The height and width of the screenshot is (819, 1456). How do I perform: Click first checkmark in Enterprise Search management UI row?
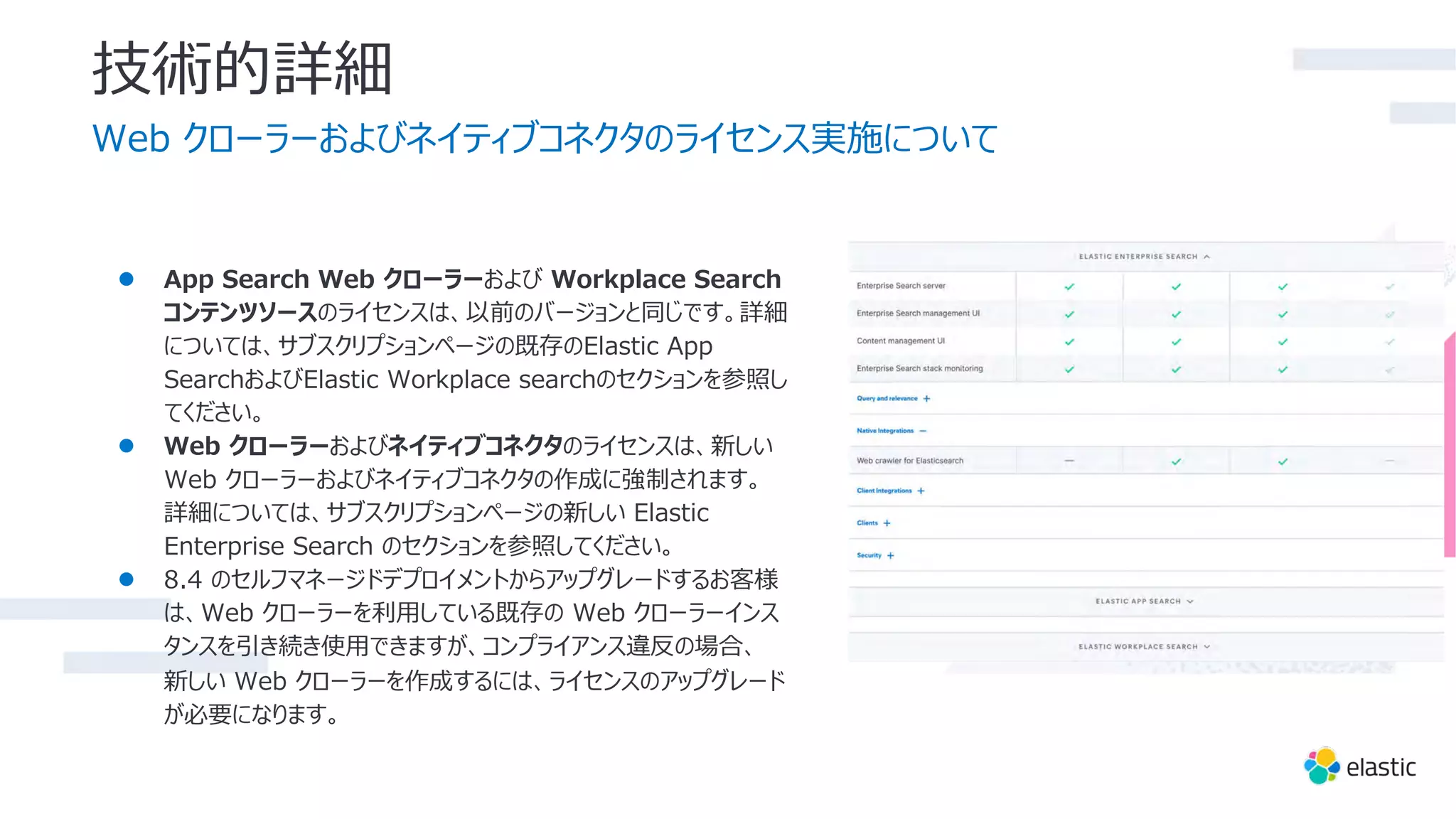coord(1069,314)
